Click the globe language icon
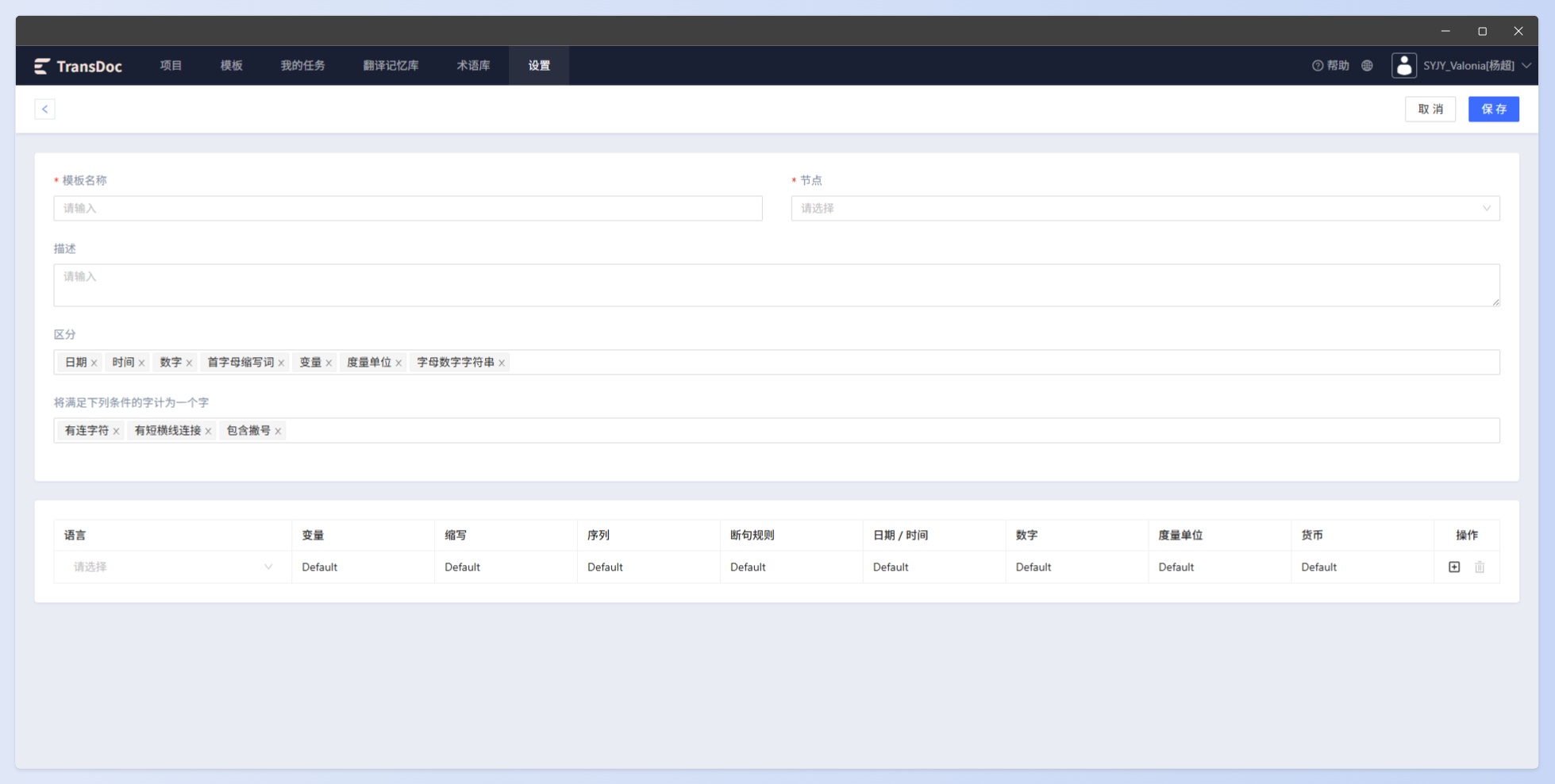The image size is (1555, 784). [1367, 66]
